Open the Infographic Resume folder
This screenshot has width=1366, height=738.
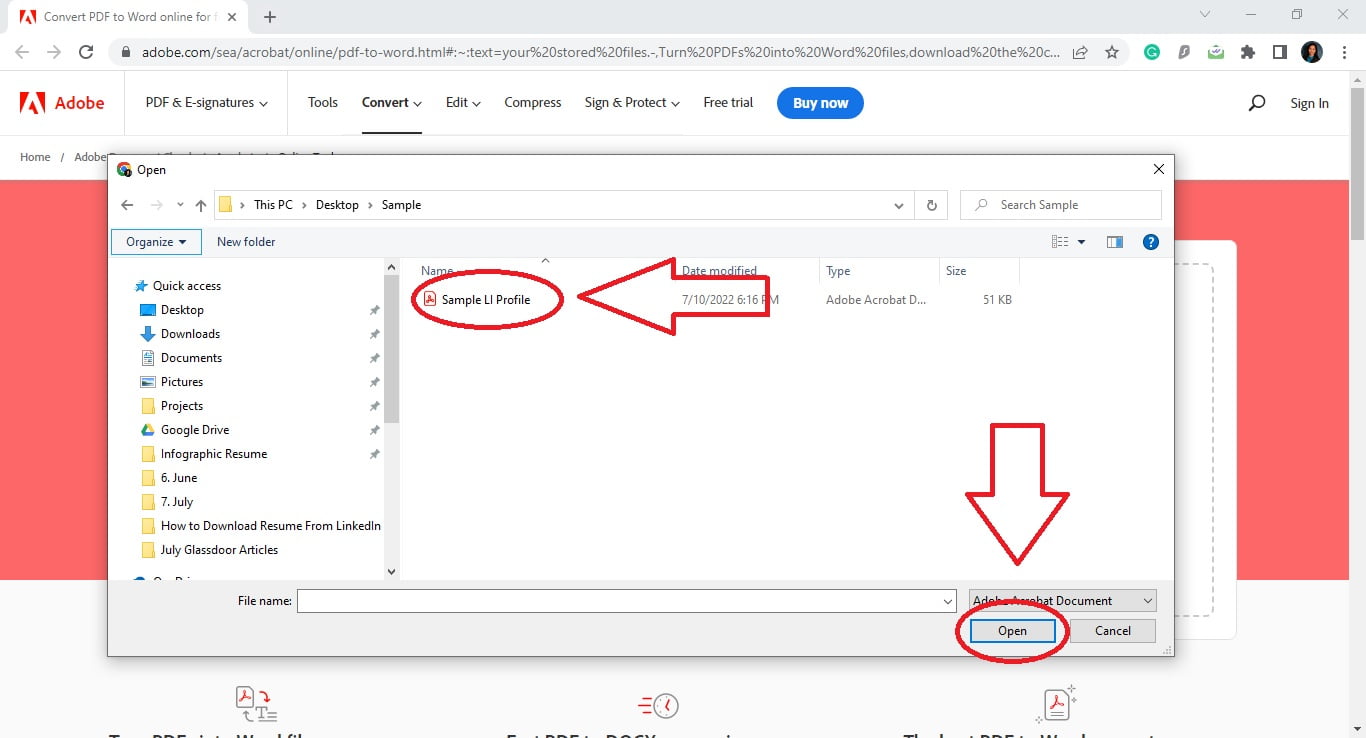(214, 454)
